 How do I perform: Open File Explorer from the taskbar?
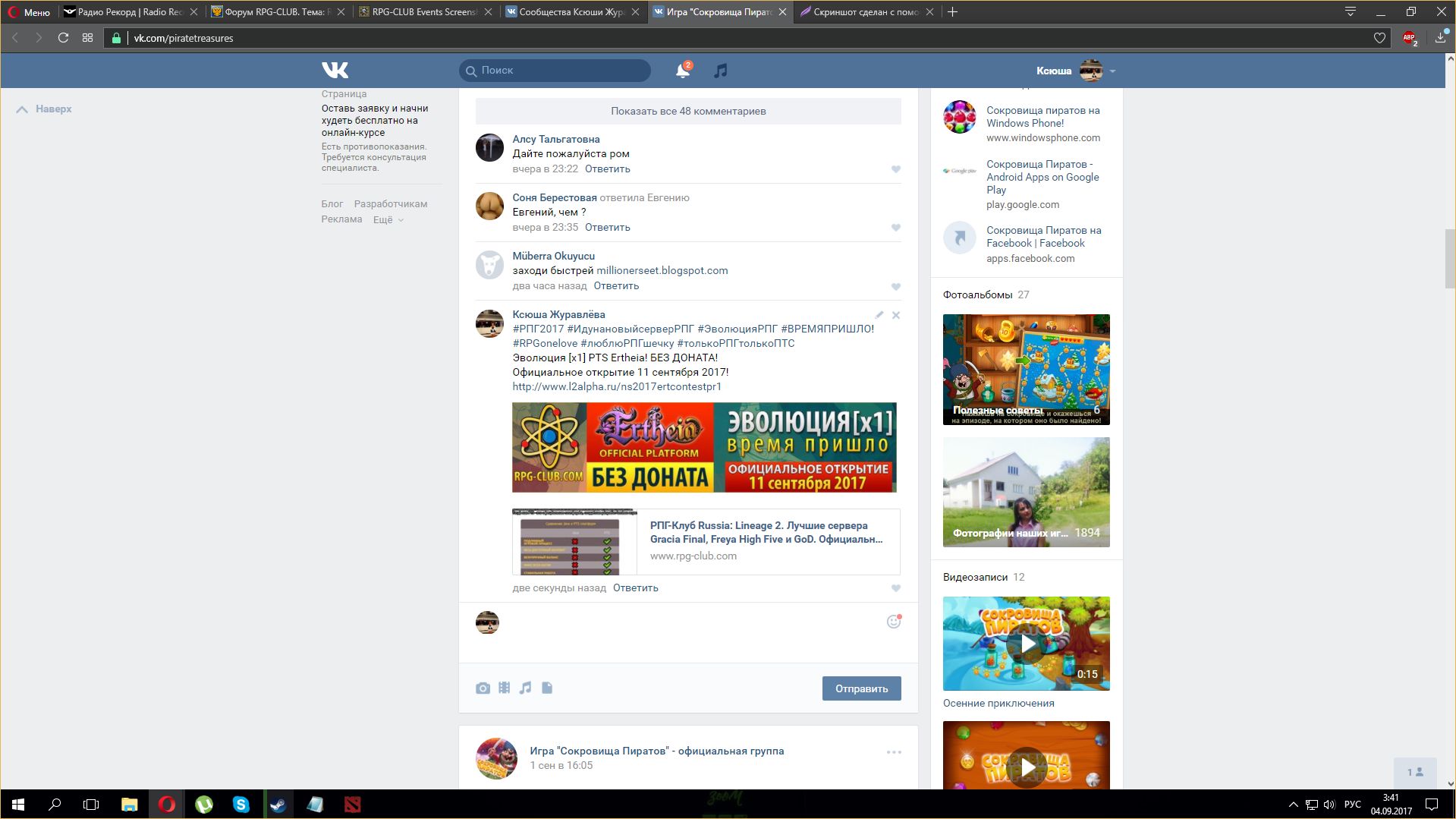pos(129,805)
